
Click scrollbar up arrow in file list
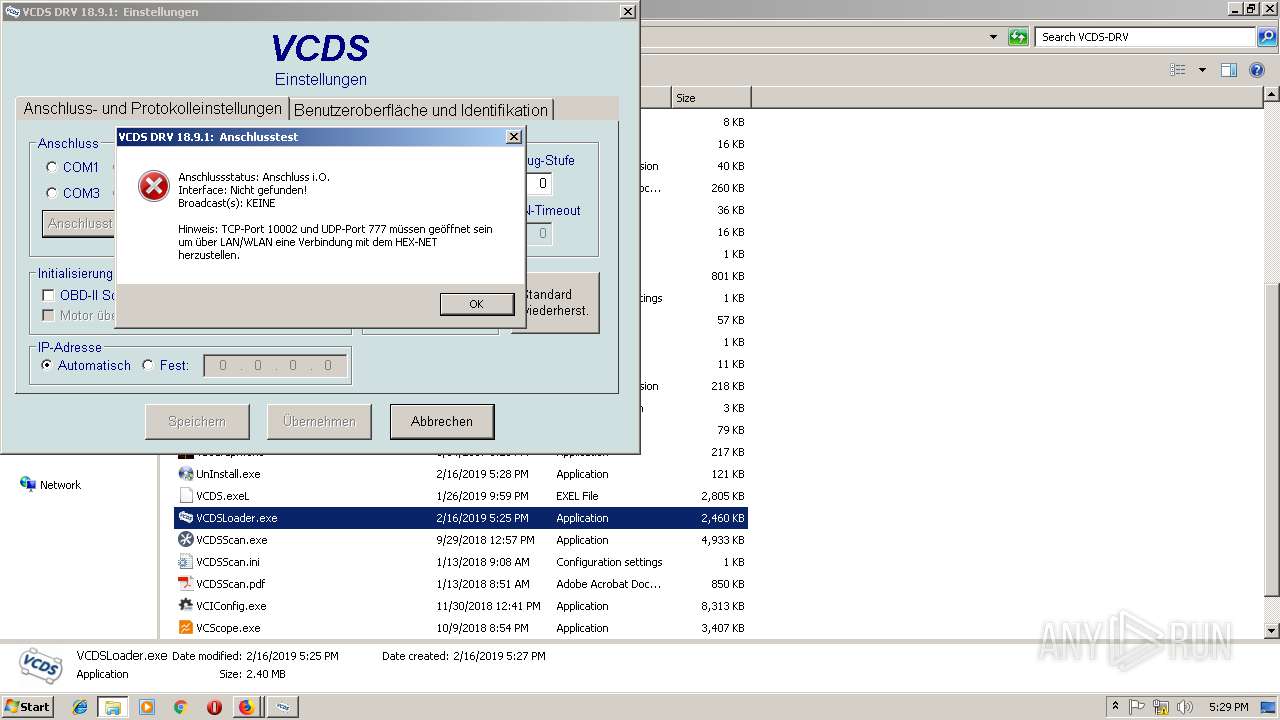pos(1272,95)
